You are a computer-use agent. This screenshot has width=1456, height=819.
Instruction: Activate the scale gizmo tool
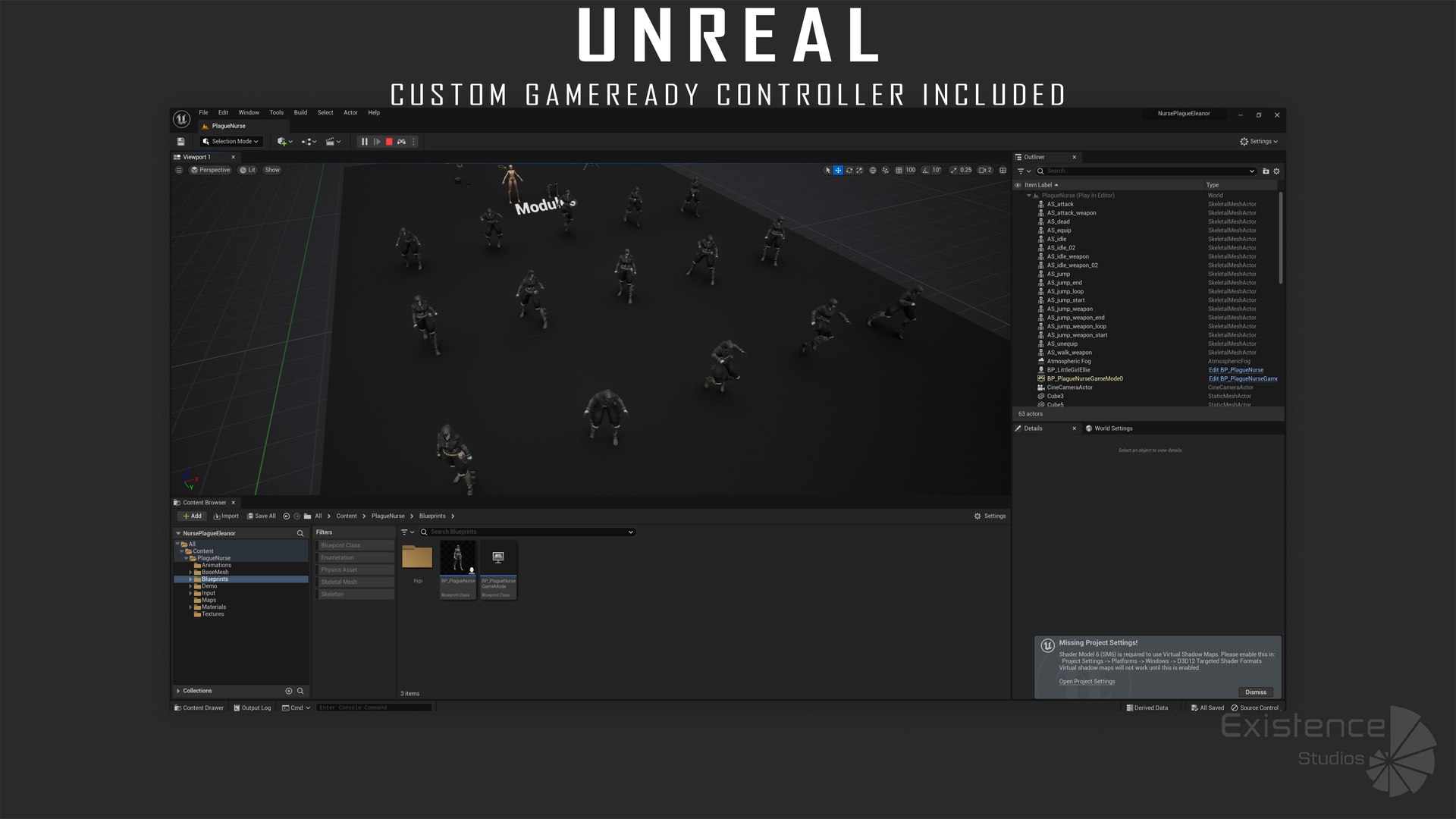pyautogui.click(x=859, y=171)
